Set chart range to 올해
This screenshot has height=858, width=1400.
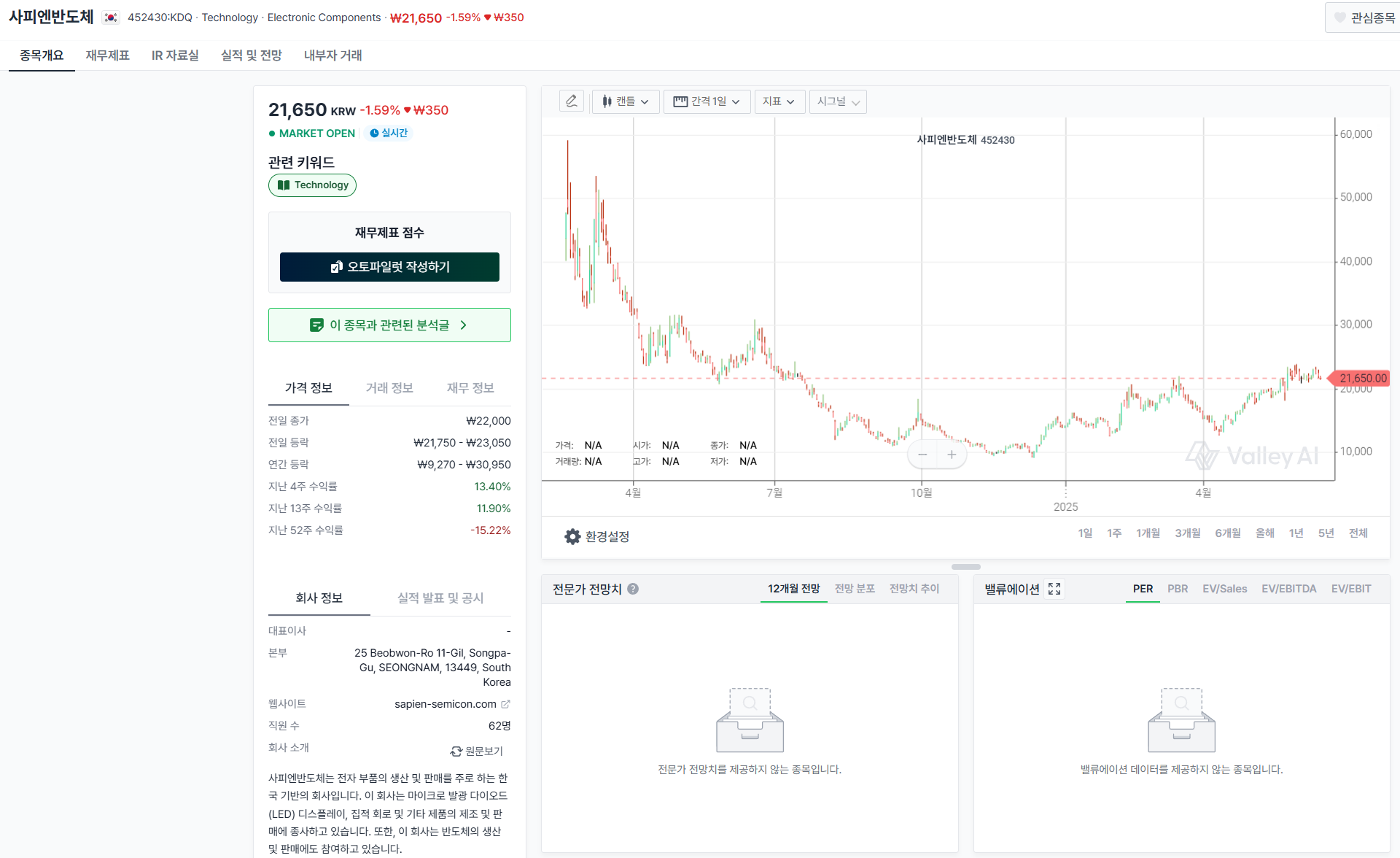pyautogui.click(x=1265, y=533)
